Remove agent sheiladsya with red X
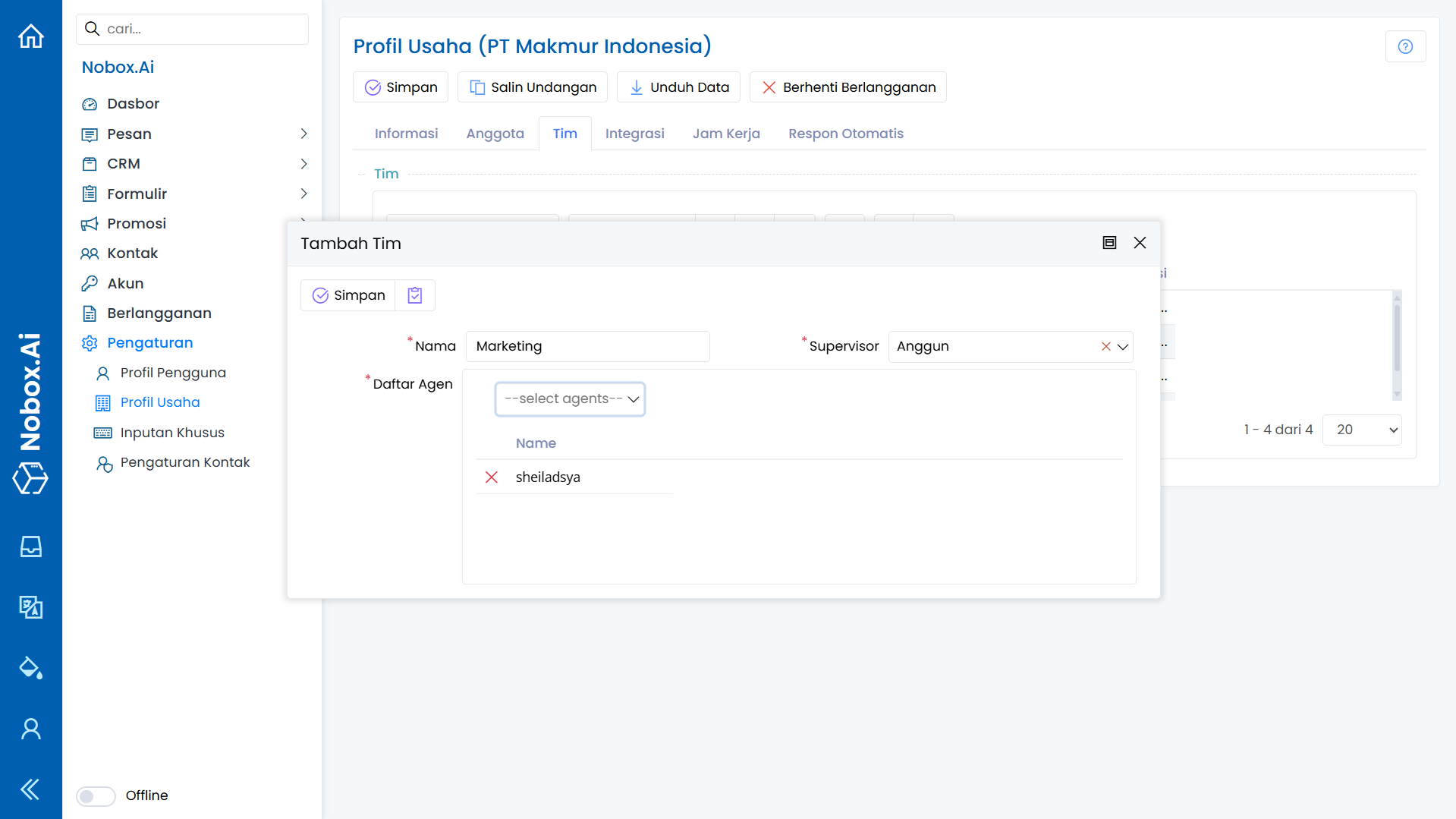The width and height of the screenshot is (1456, 819). point(492,477)
